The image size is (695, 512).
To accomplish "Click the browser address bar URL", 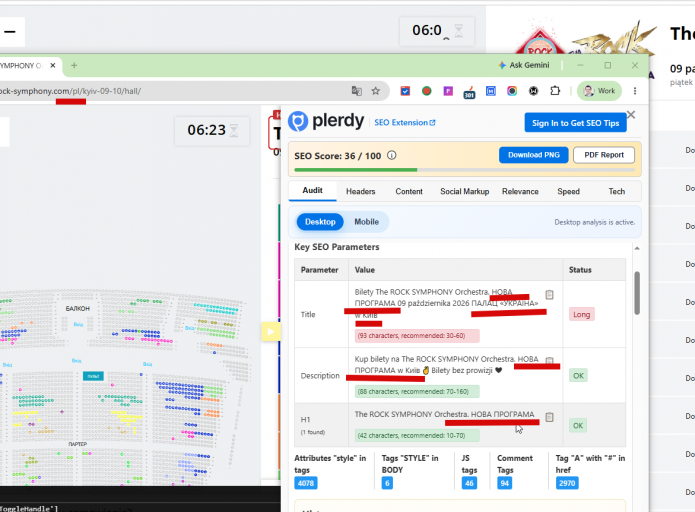I will click(71, 91).
